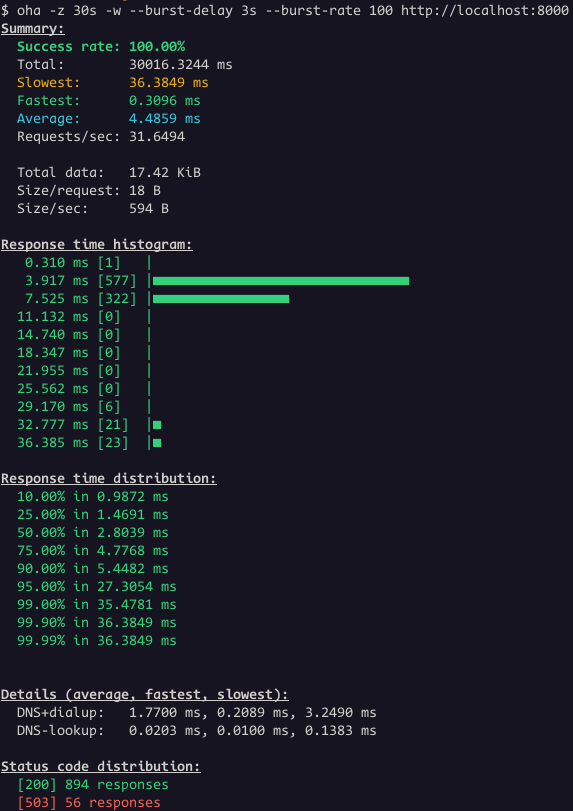Click the 'Success rate: 100.00%' line
This screenshot has height=811, width=573.
click(x=101, y=47)
